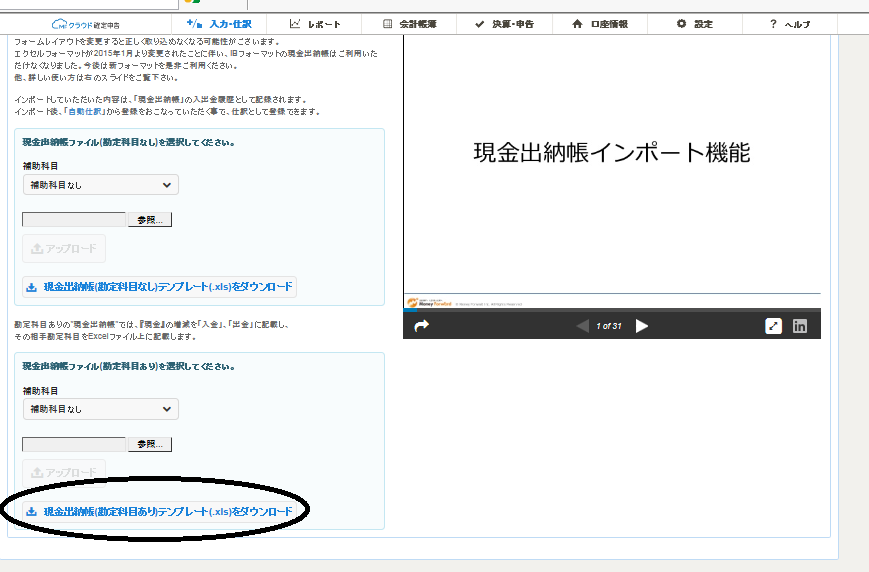Viewport: 869px width, 572px height.
Task: Download 現金出納帳(勘定科目あり) template
Action: (x=160, y=511)
